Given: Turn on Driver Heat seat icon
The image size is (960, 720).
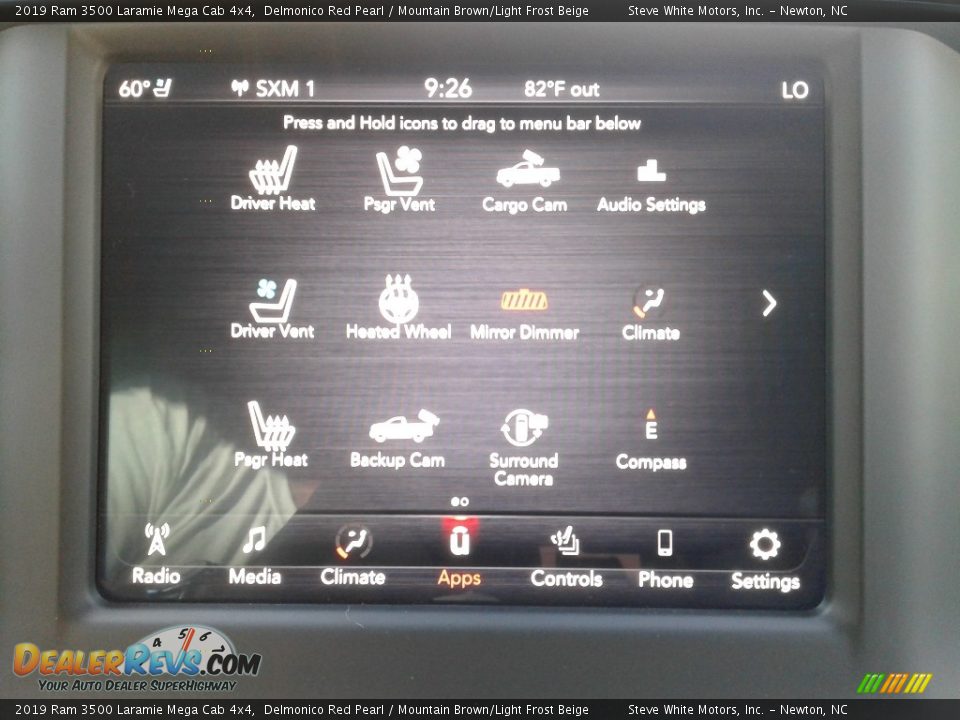Looking at the screenshot, I should (x=272, y=178).
